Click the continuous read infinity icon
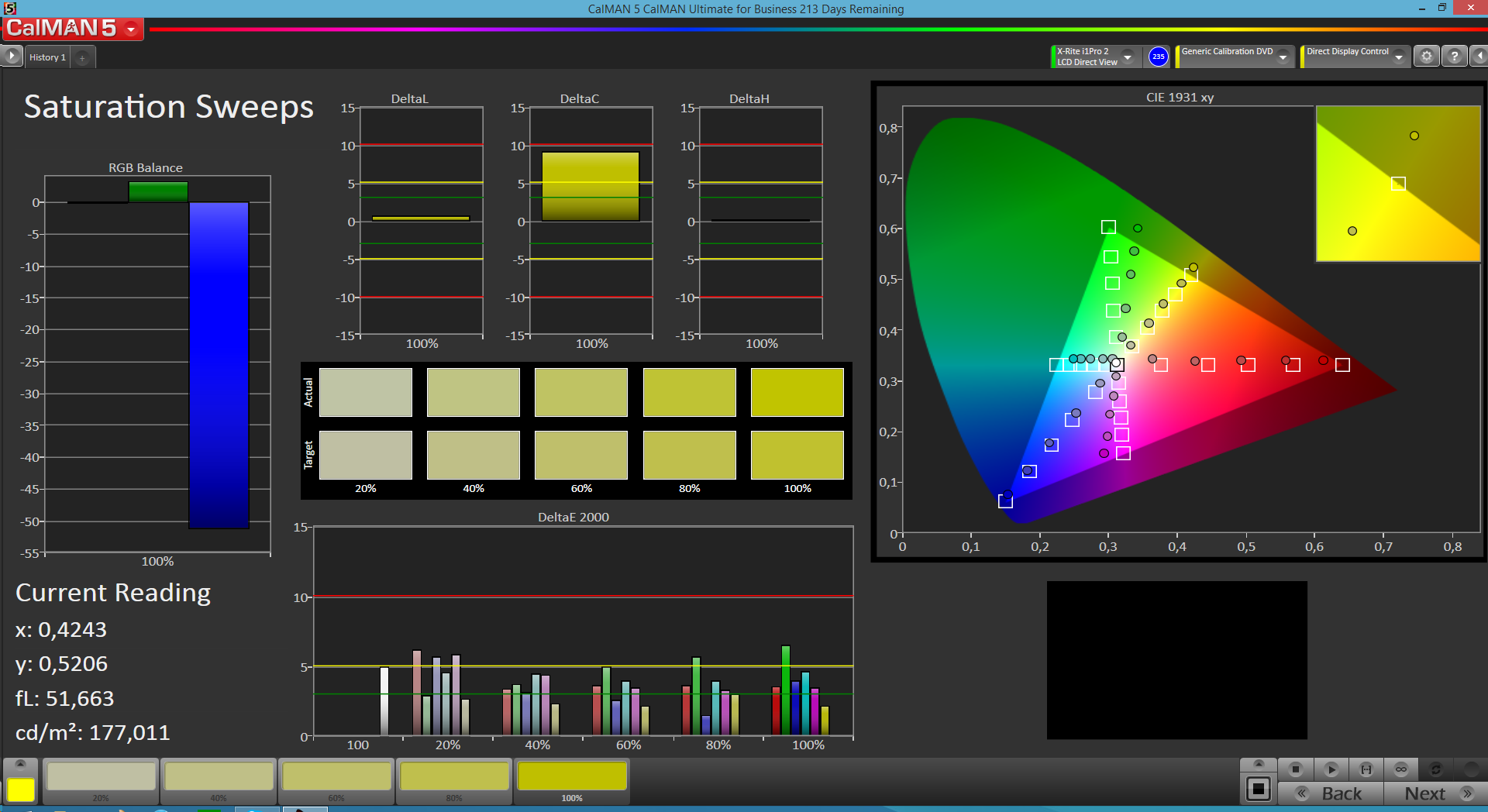 pos(1401,769)
